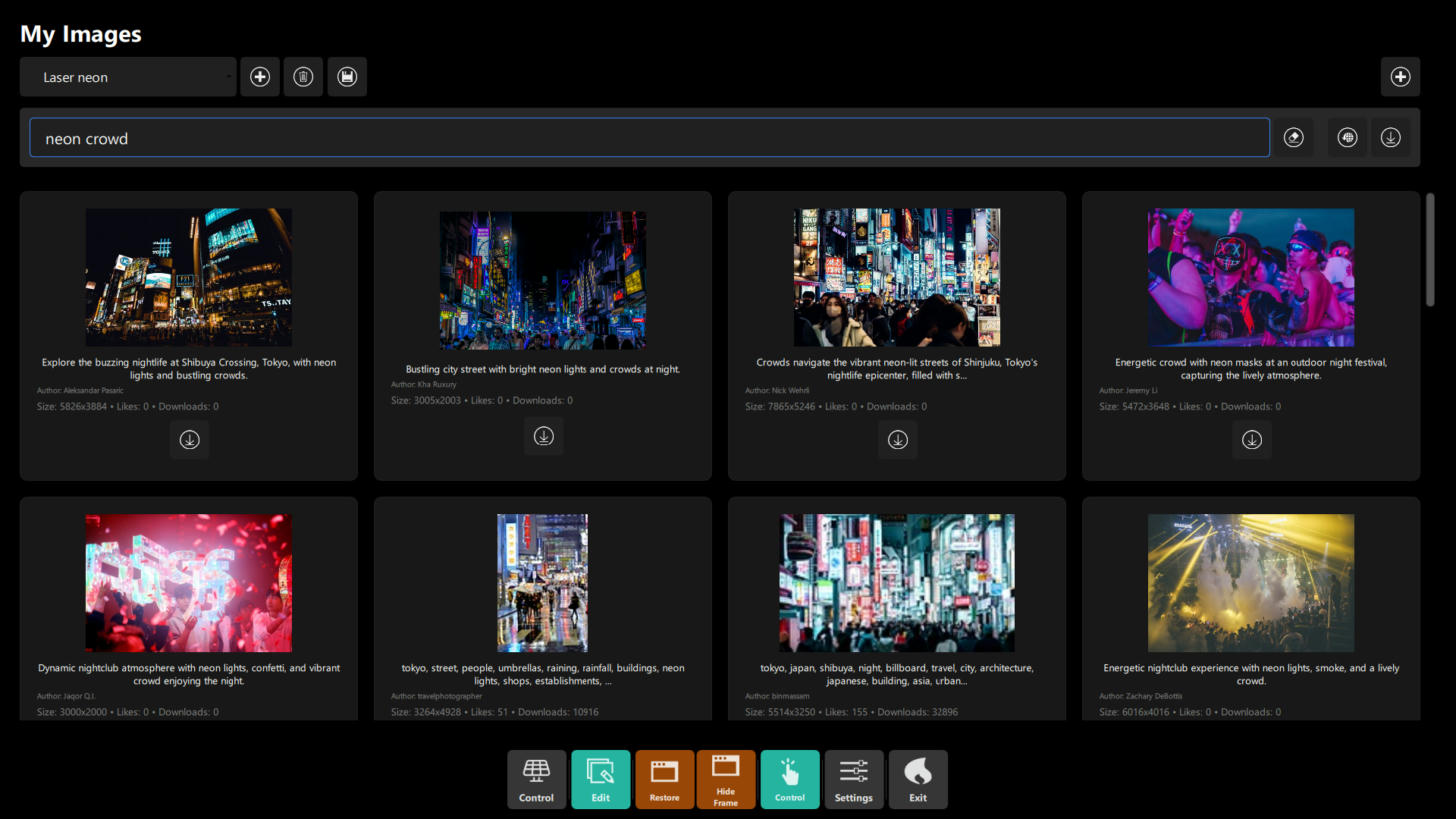Save the collection with the floppy disk icon

coord(347,77)
